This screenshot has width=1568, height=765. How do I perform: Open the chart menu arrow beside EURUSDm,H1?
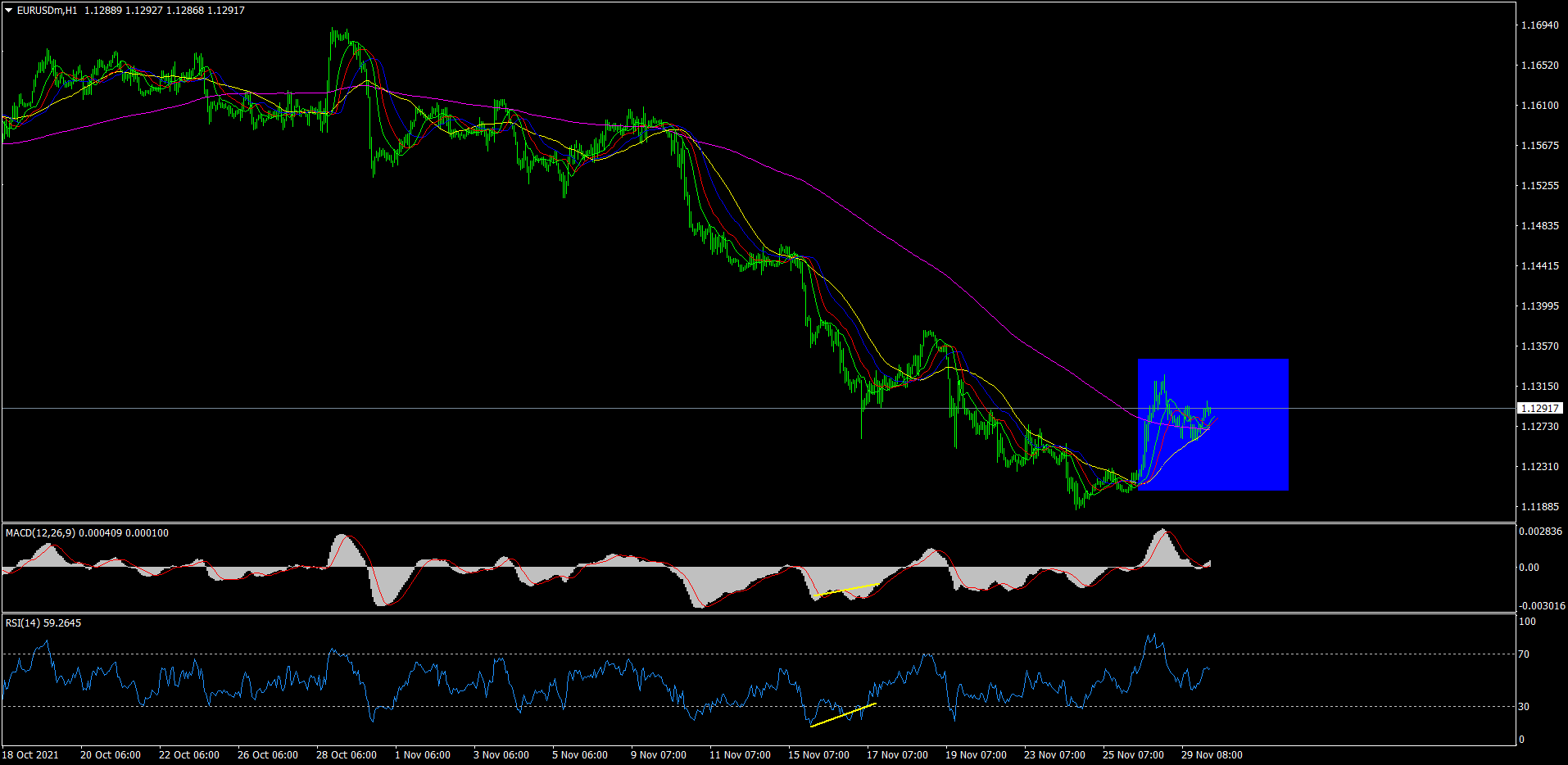(9, 11)
